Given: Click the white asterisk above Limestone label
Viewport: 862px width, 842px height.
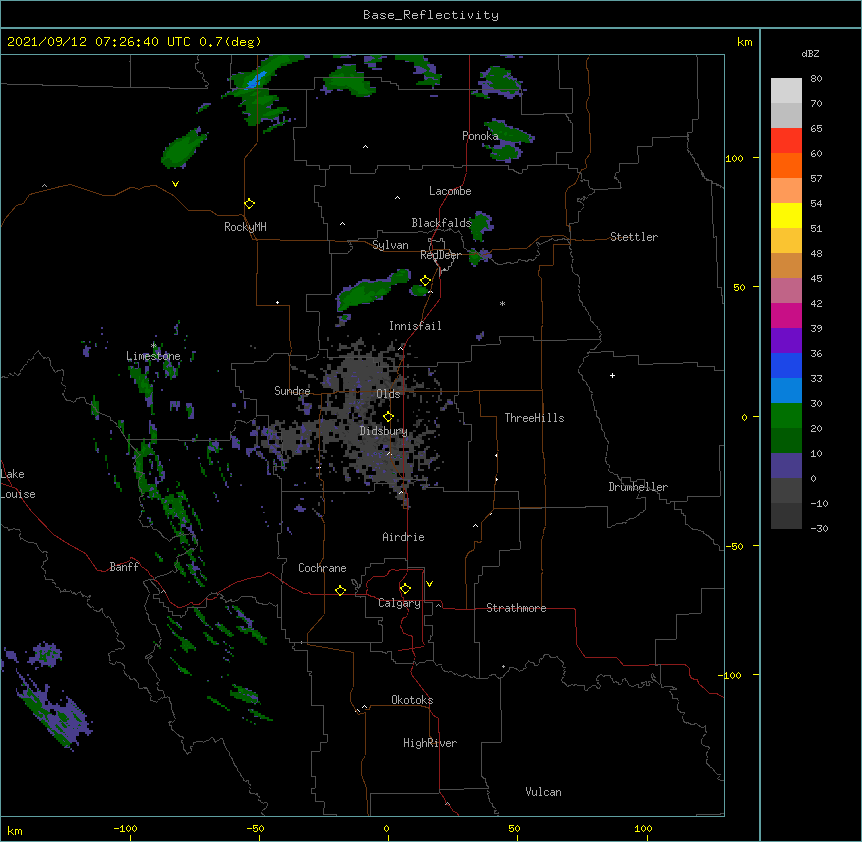Looking at the screenshot, I should click(153, 346).
